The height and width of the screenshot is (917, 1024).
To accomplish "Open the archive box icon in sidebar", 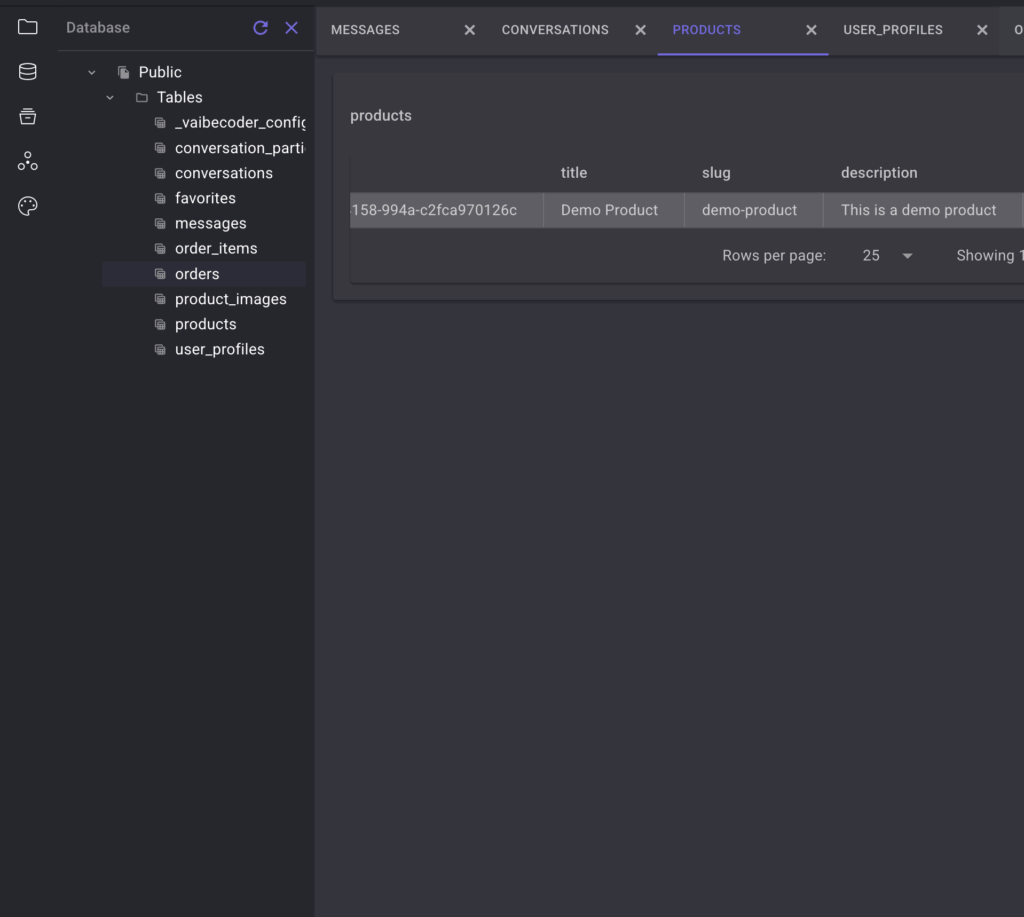I will tap(28, 117).
